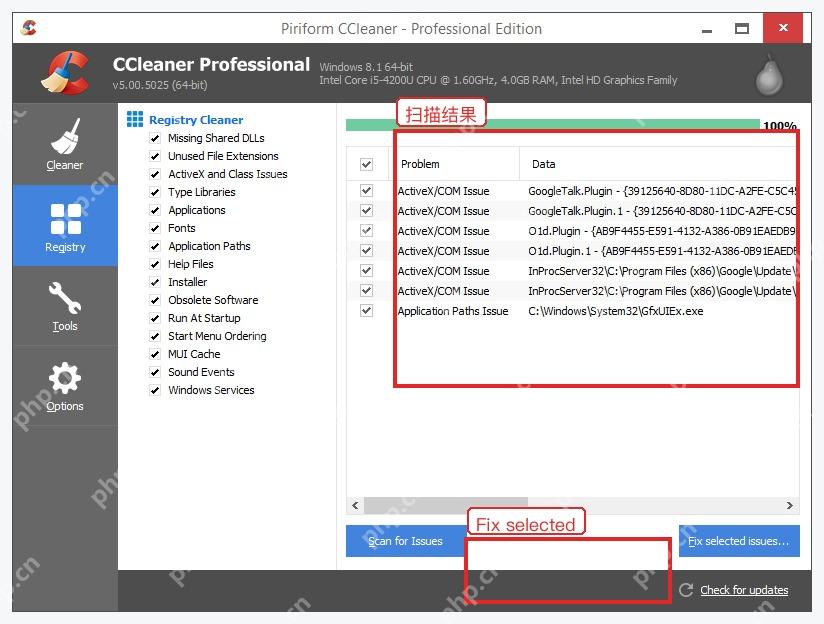The image size is (824, 624).
Task: Click the horizontal scrollbar thumb
Action: click(x=446, y=505)
